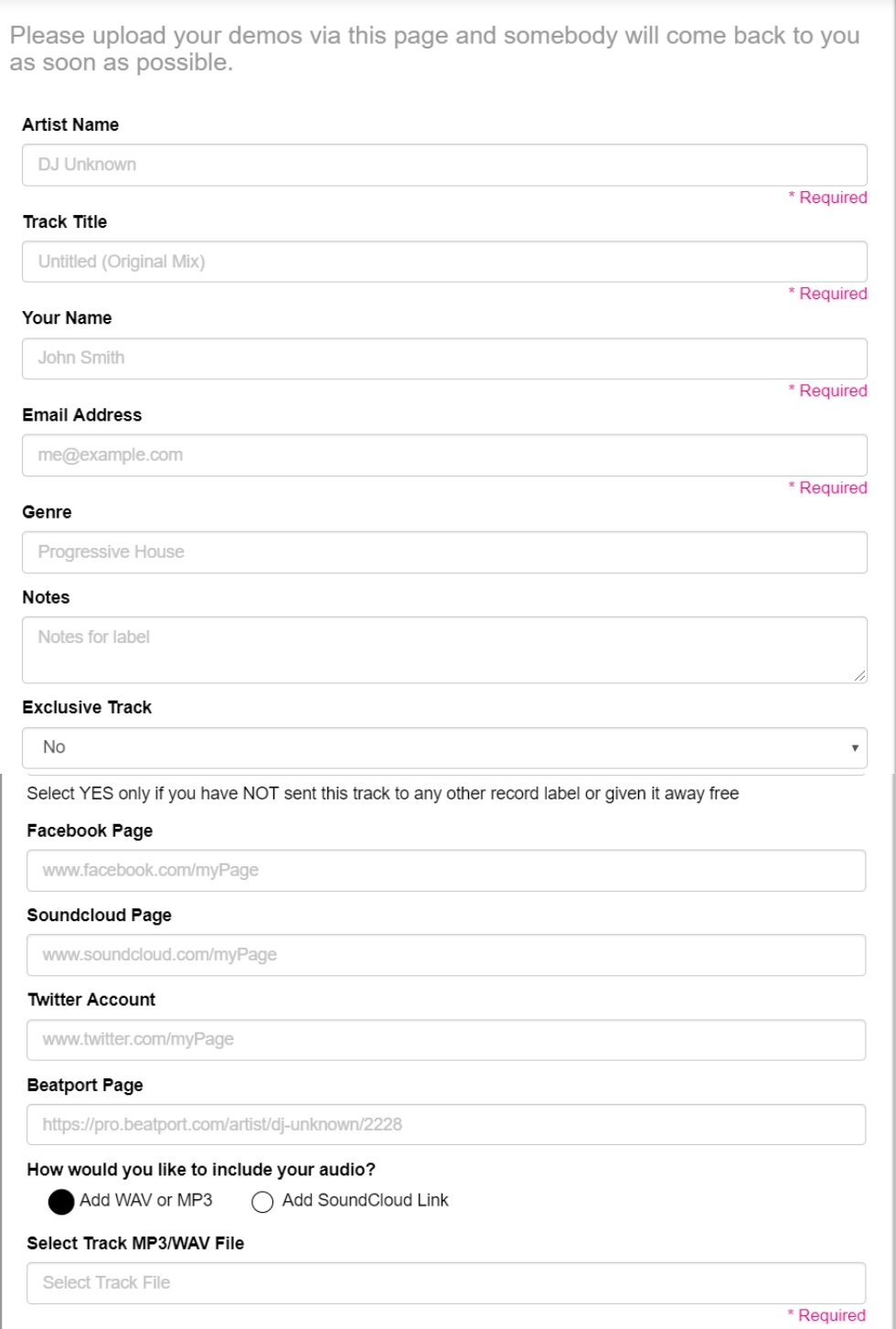Select the Your Name text box

point(444,359)
